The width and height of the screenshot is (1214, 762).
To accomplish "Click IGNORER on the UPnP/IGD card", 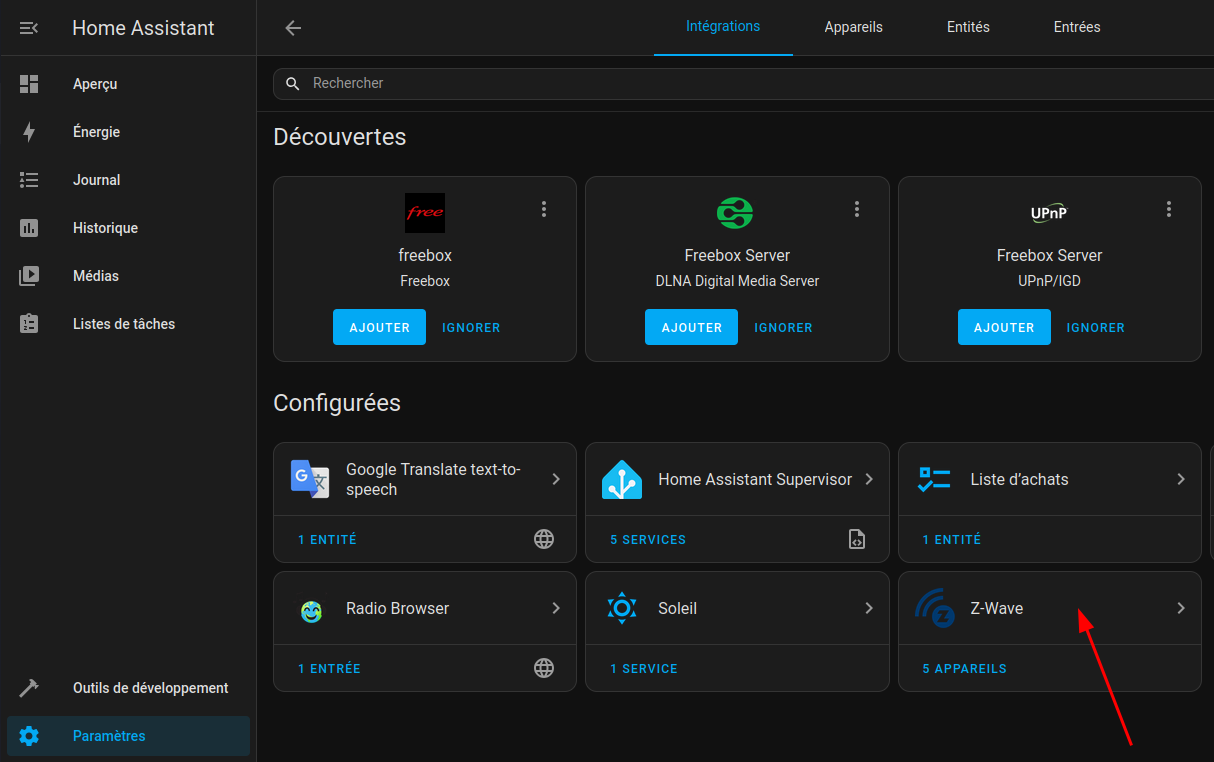I will [1095, 327].
